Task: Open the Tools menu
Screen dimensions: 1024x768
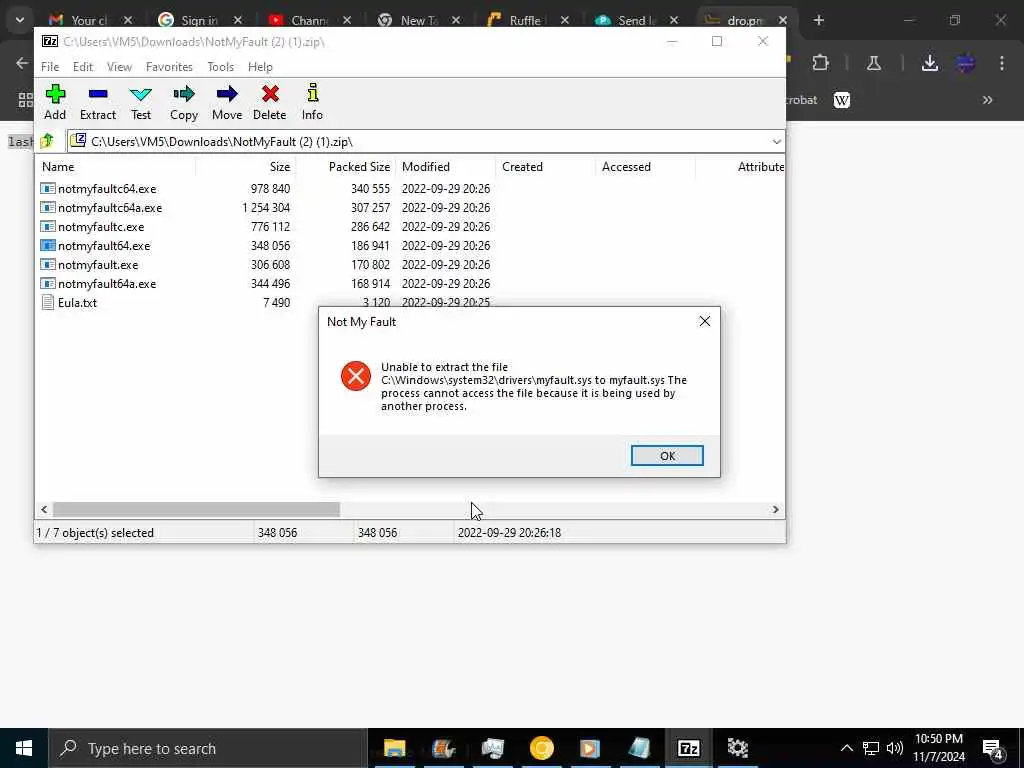Action: click(220, 67)
